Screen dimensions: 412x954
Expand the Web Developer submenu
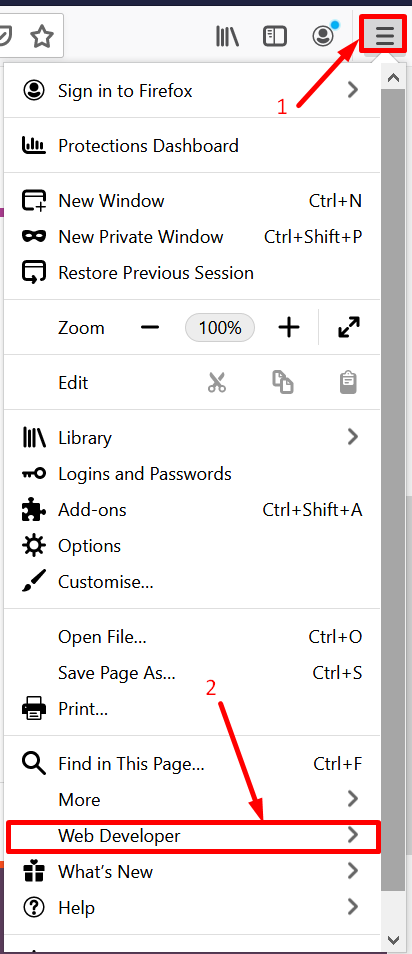tap(194, 836)
